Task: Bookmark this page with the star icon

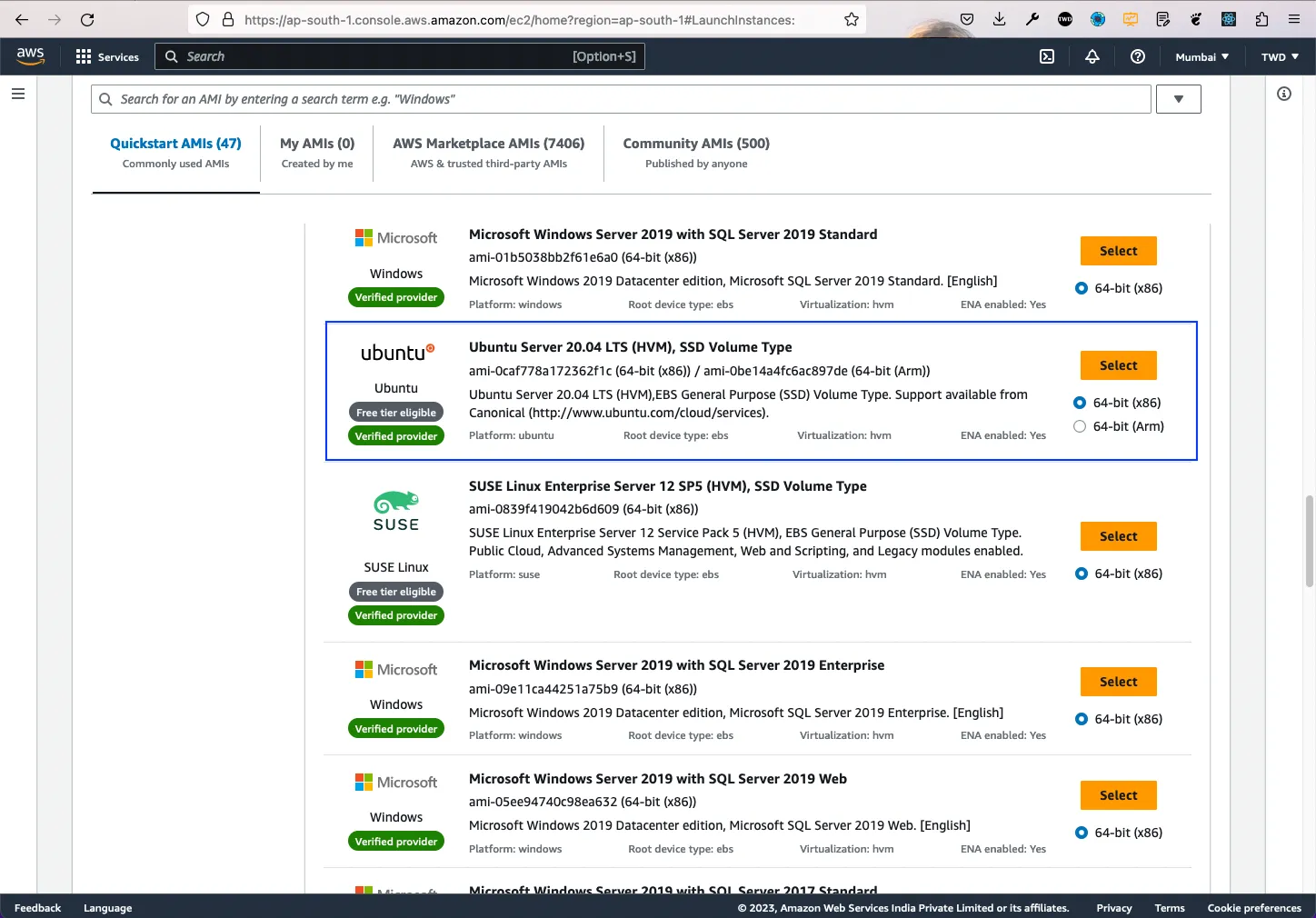Action: tap(852, 19)
